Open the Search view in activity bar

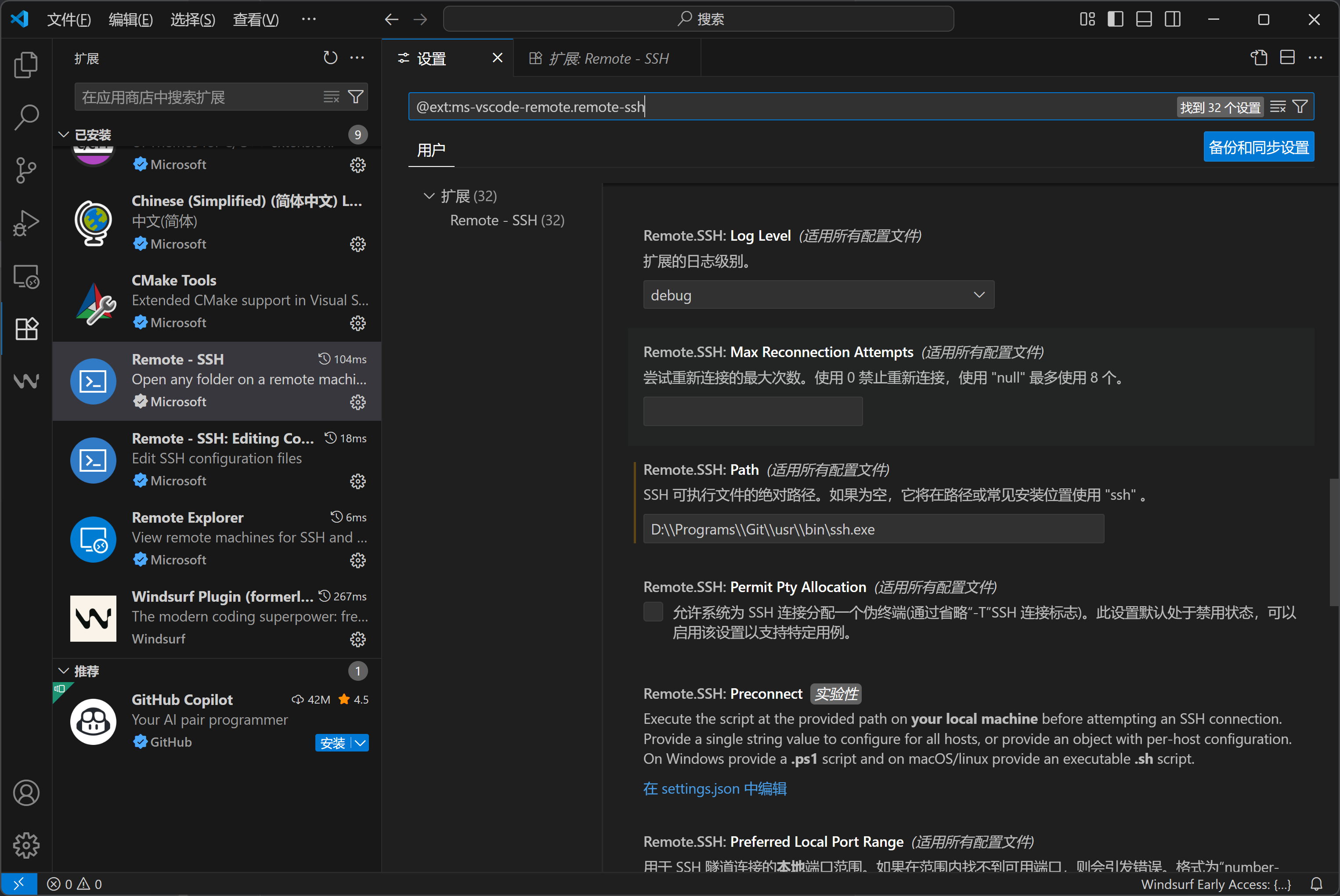pos(26,117)
